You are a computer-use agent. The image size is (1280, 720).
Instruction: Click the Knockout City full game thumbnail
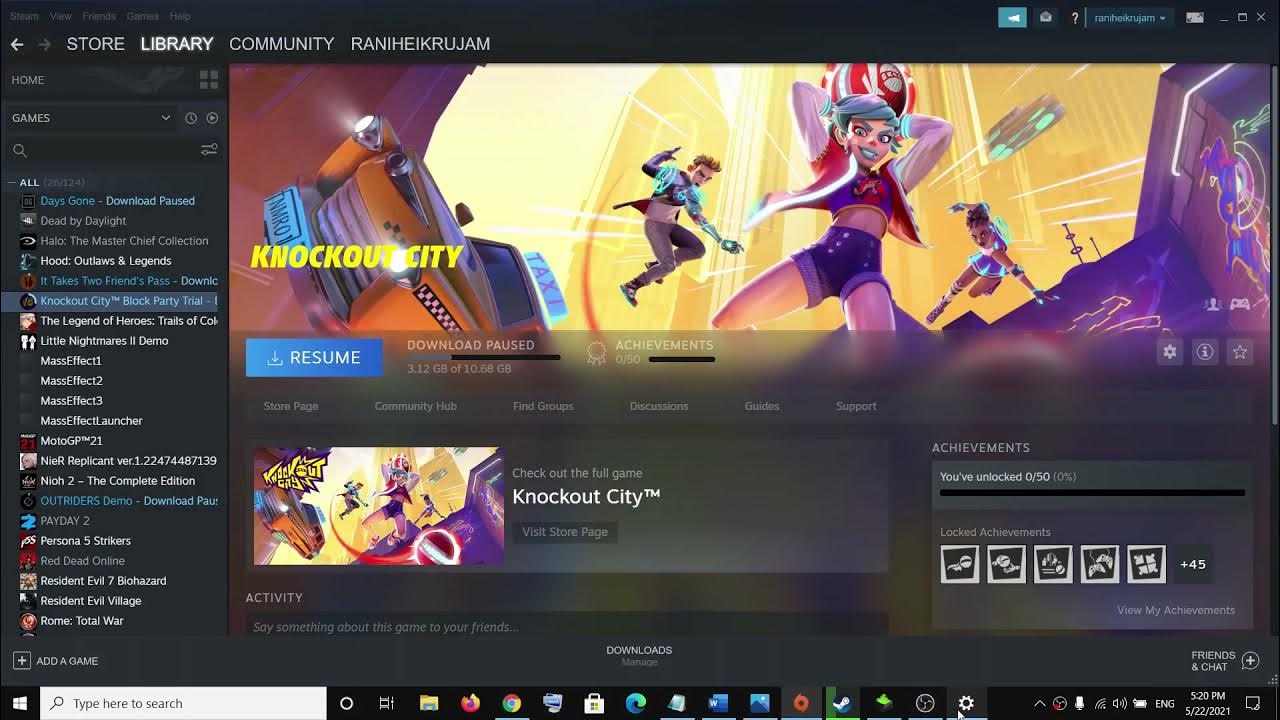(378, 506)
